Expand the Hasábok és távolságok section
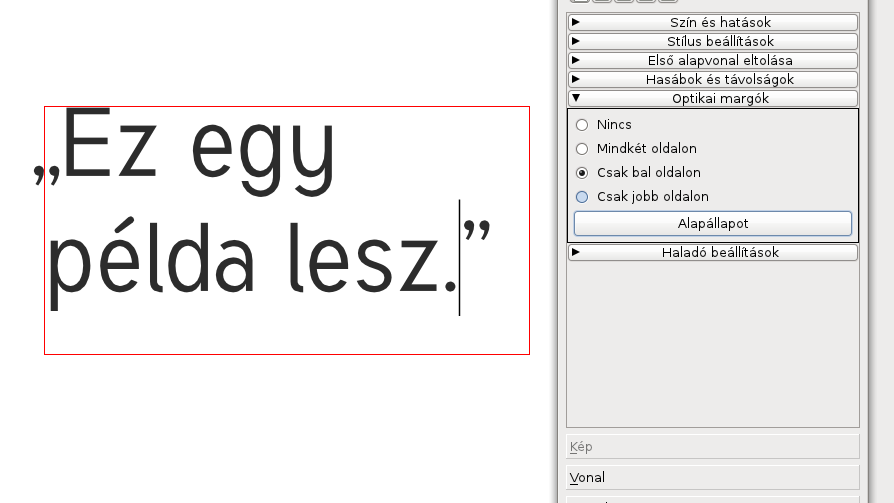Screen dimensions: 894x503 pos(713,79)
